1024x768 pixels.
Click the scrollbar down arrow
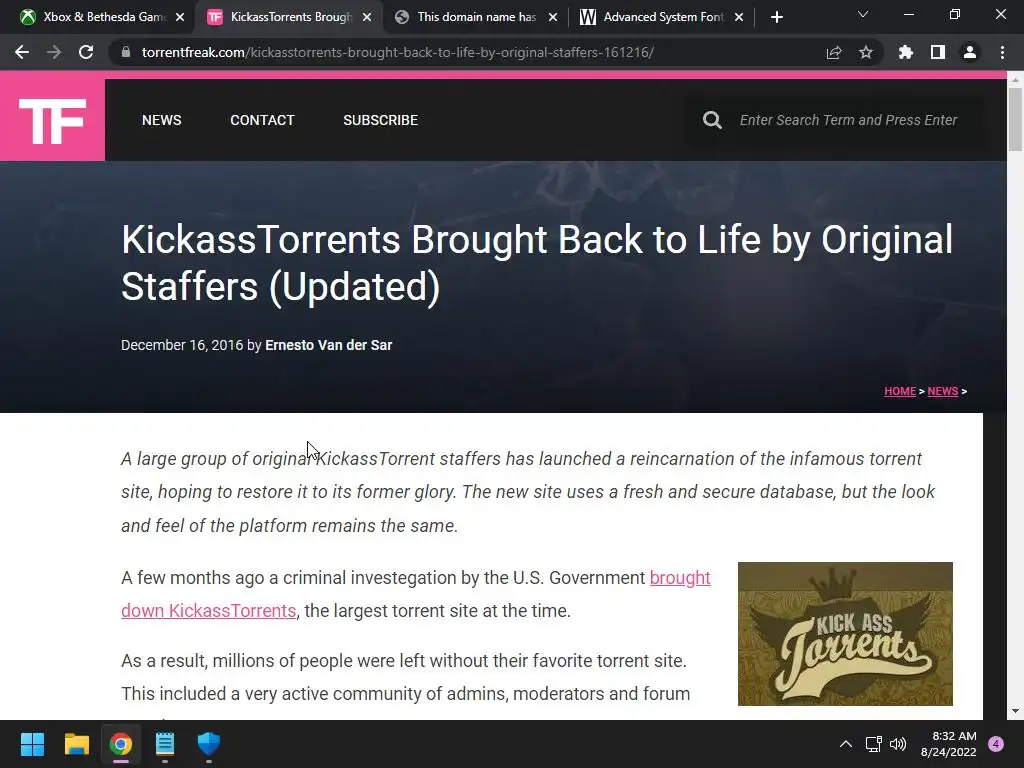coord(1015,711)
